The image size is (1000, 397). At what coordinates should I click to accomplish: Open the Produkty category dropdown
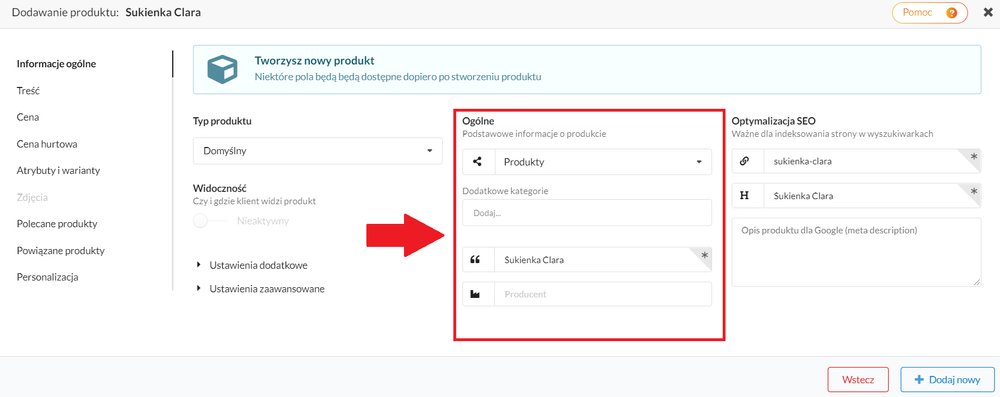[603, 161]
